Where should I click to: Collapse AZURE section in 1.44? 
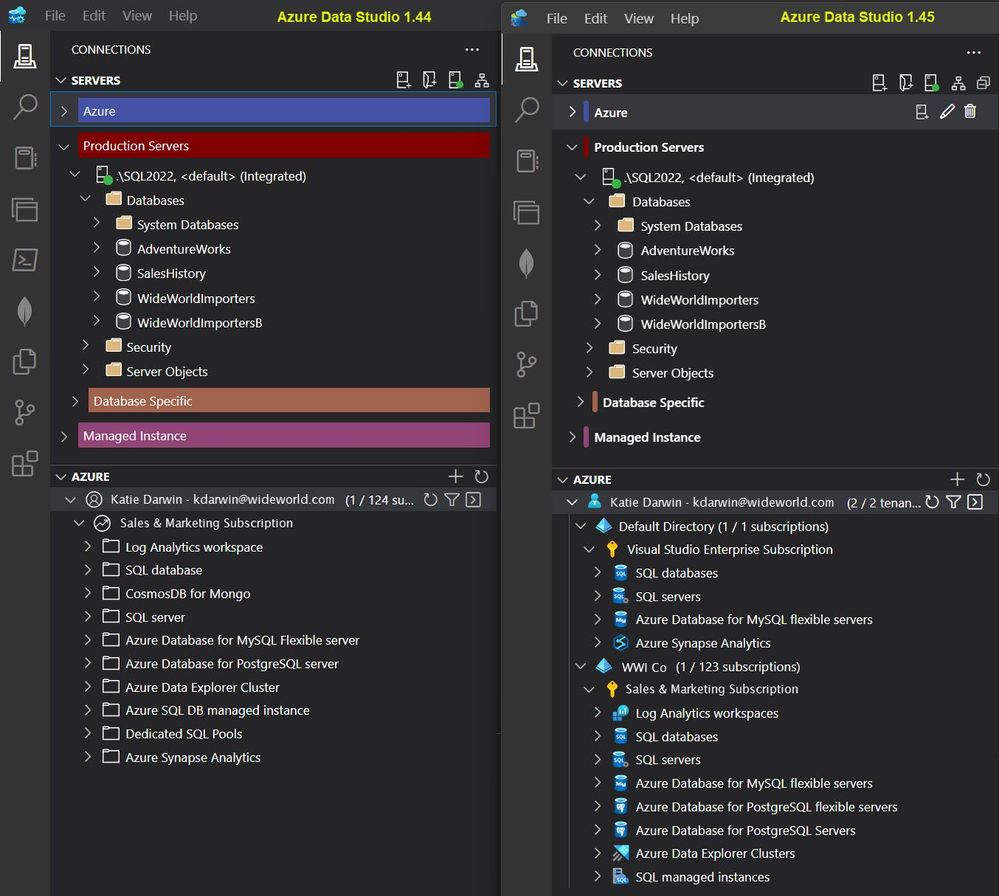61,477
